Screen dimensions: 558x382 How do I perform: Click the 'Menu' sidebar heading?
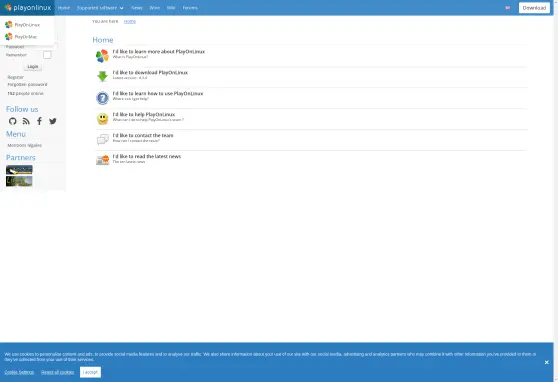(x=16, y=134)
